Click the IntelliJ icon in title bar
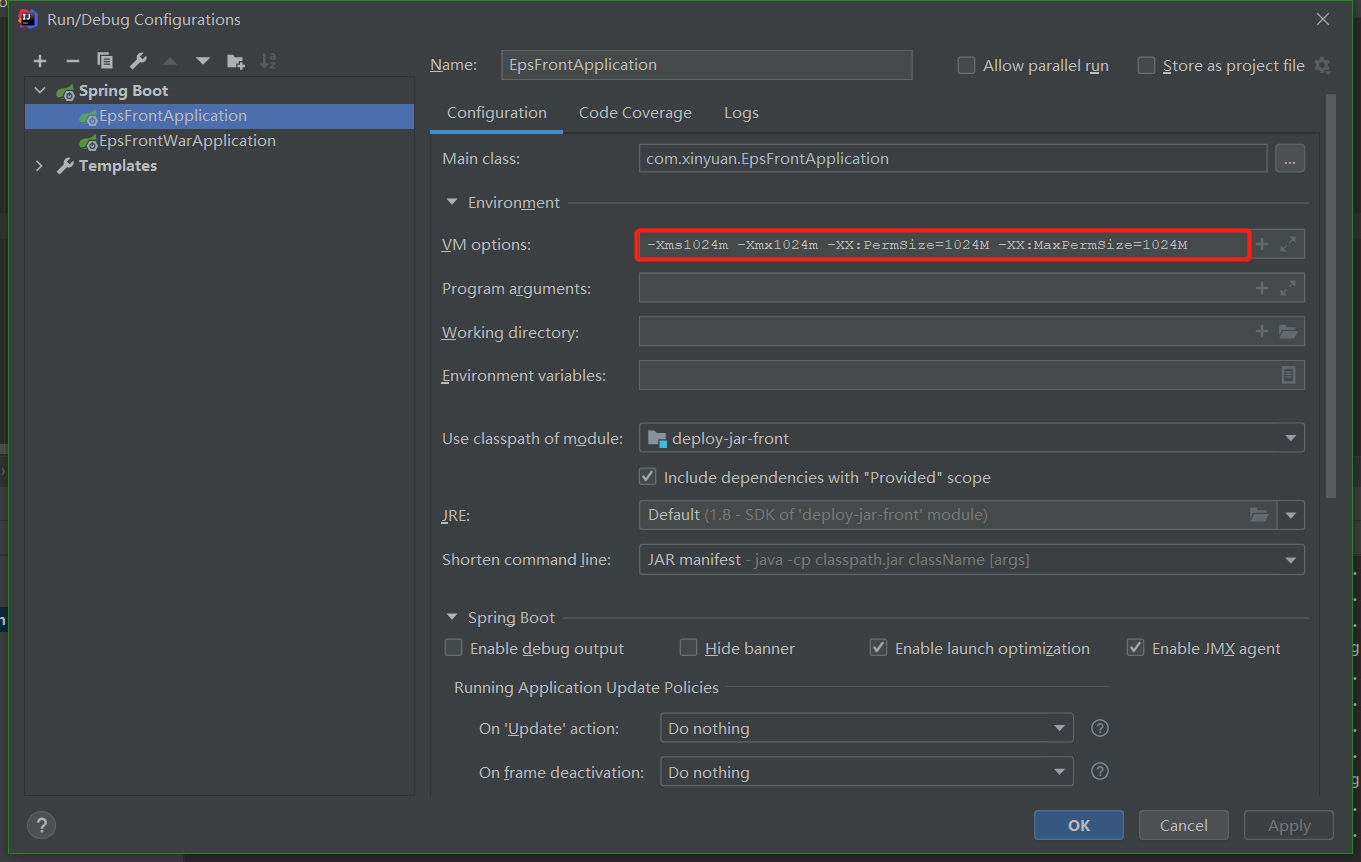1361x862 pixels. [29, 19]
